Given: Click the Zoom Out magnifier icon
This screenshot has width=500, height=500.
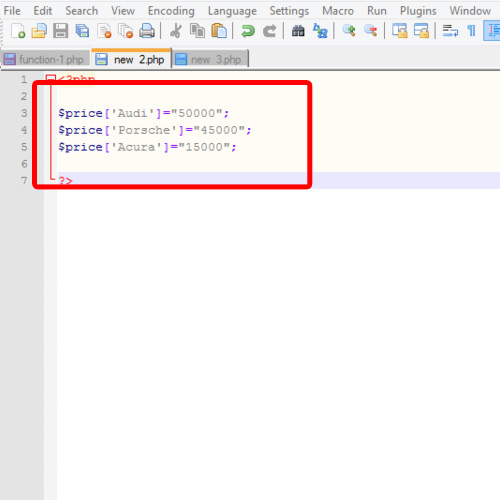Looking at the screenshot, I should pyautogui.click(x=371, y=31).
